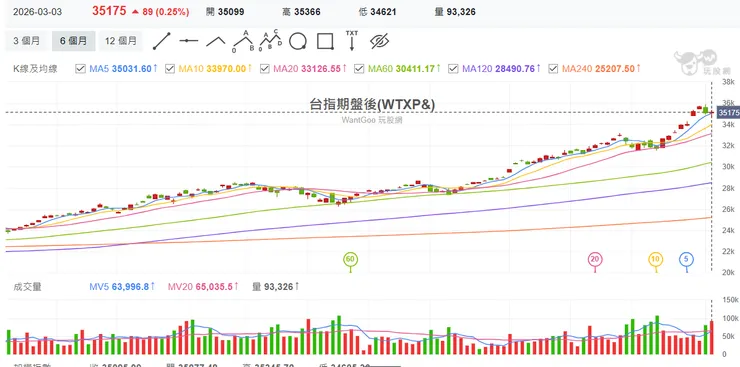Click the K線及均線 label

(x=35, y=69)
